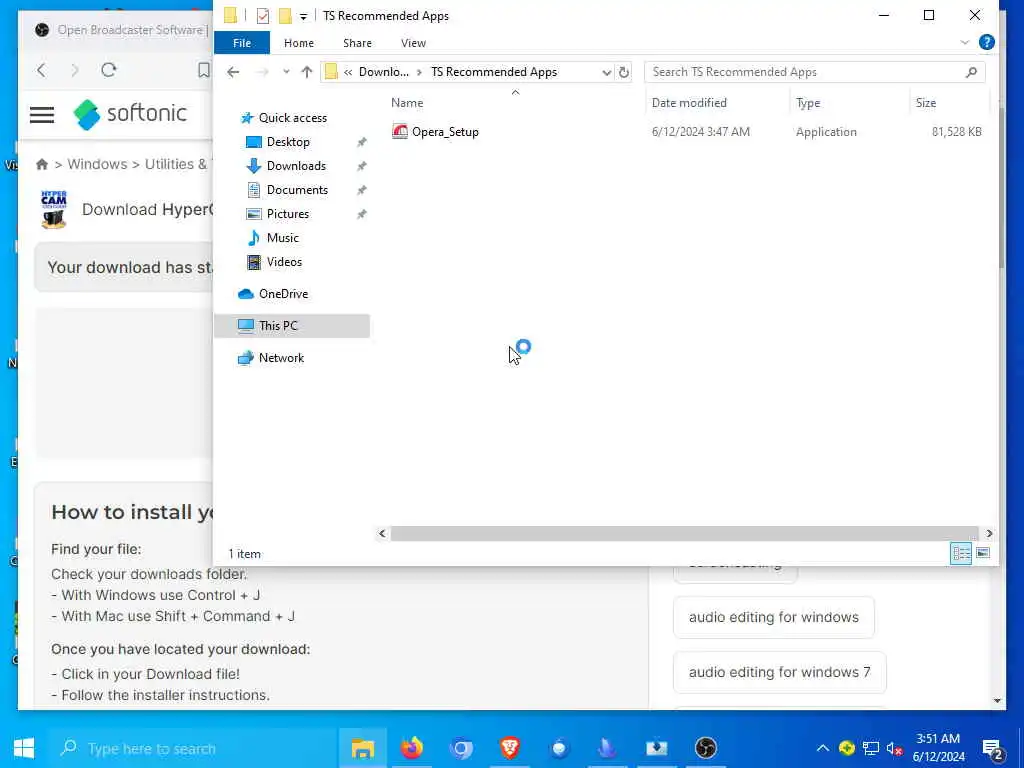The height and width of the screenshot is (768, 1024).
Task: Switch to the Share ribbon tab
Action: point(357,43)
